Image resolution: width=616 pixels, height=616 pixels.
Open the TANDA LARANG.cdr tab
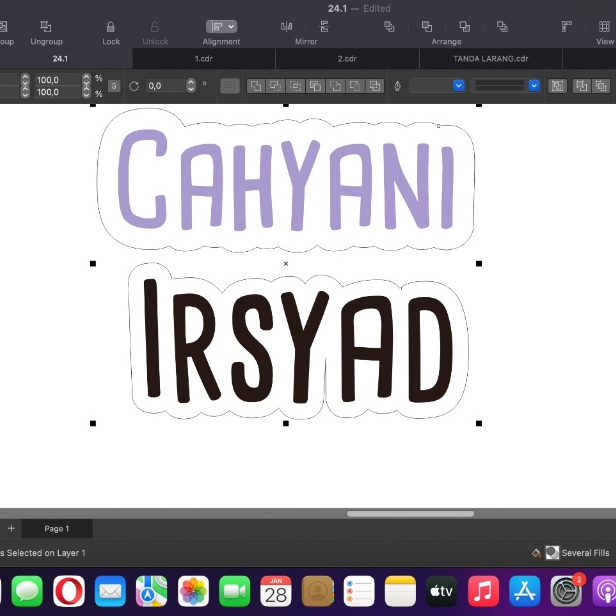coord(490,59)
